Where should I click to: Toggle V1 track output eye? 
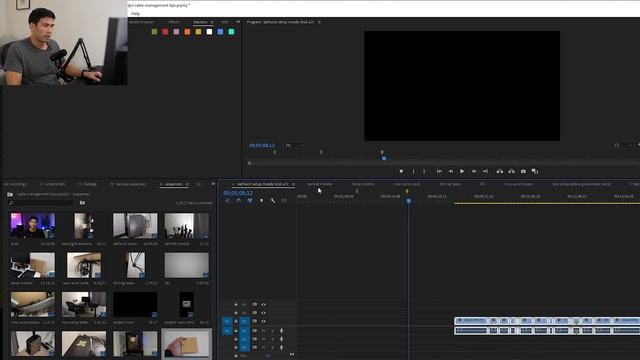[x=264, y=321]
